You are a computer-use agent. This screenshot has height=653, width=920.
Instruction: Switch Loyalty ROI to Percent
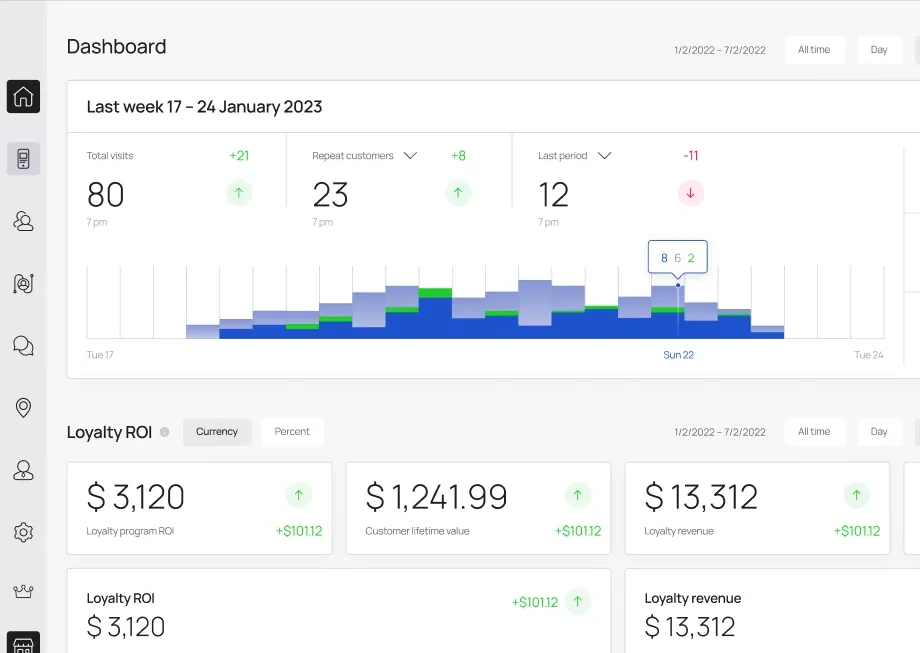[x=292, y=432]
